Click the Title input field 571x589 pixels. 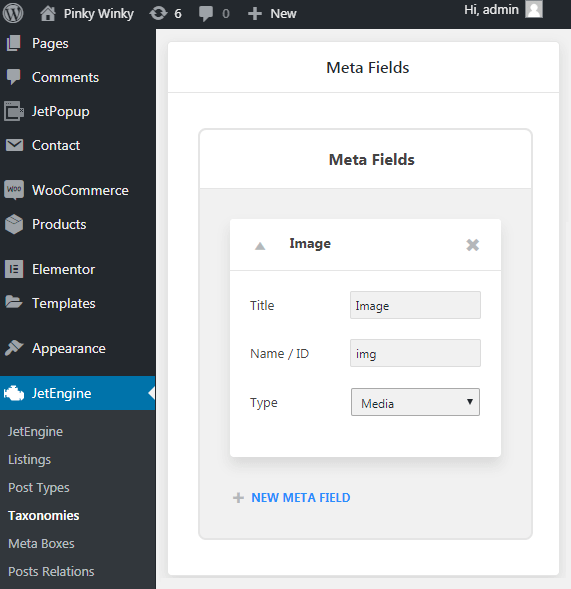tap(415, 305)
